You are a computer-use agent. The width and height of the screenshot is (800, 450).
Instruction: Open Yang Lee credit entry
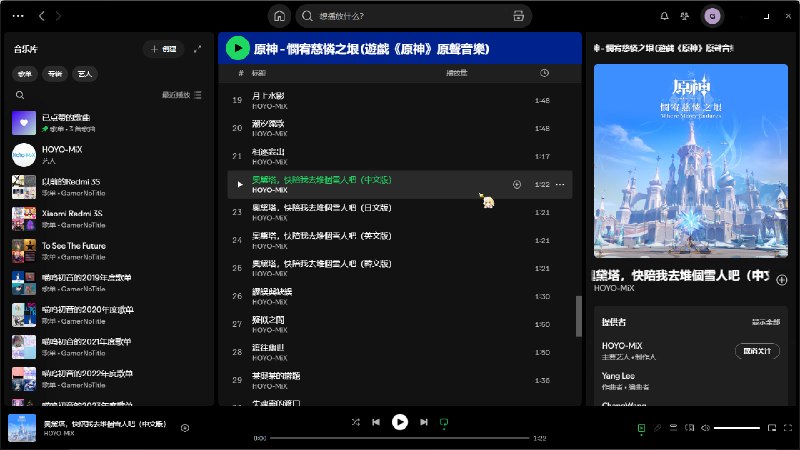click(x=618, y=376)
